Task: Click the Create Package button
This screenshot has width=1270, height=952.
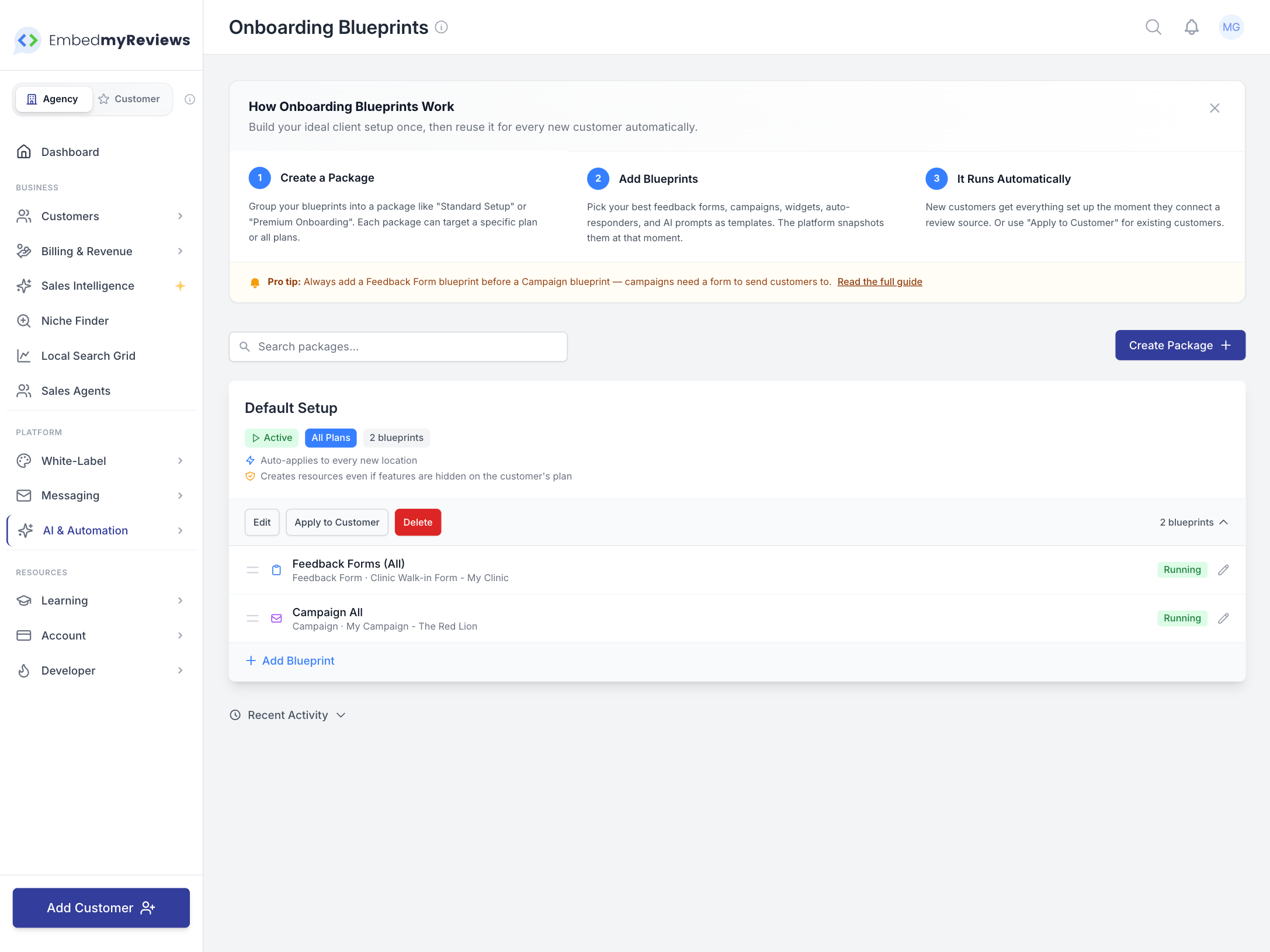Action: [x=1179, y=345]
